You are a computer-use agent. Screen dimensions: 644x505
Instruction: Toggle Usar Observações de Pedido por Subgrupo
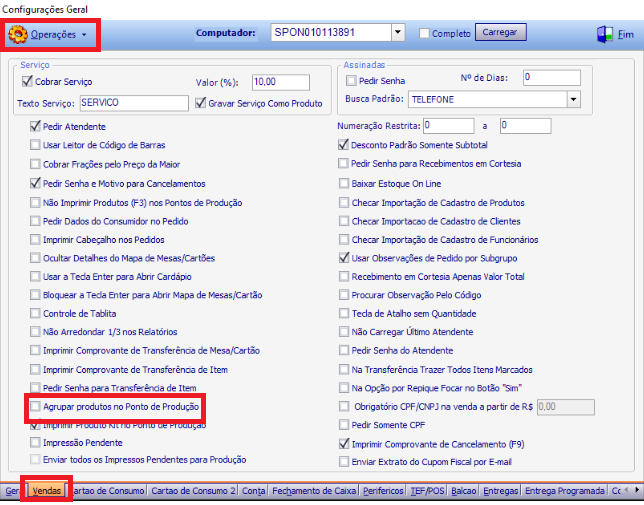coord(344,258)
